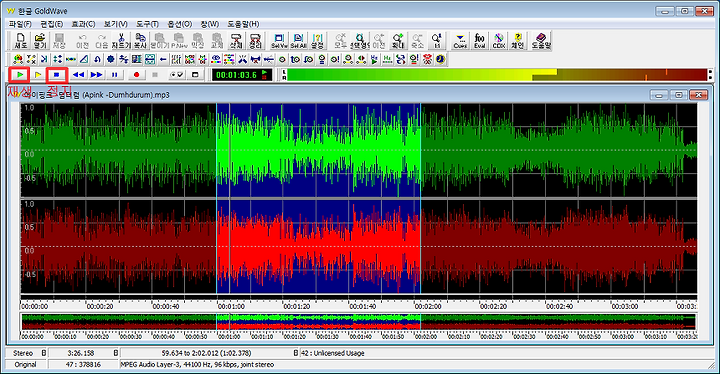720x374 pixels.
Task: Click the left arrow effect icon
Action: pos(163,59)
